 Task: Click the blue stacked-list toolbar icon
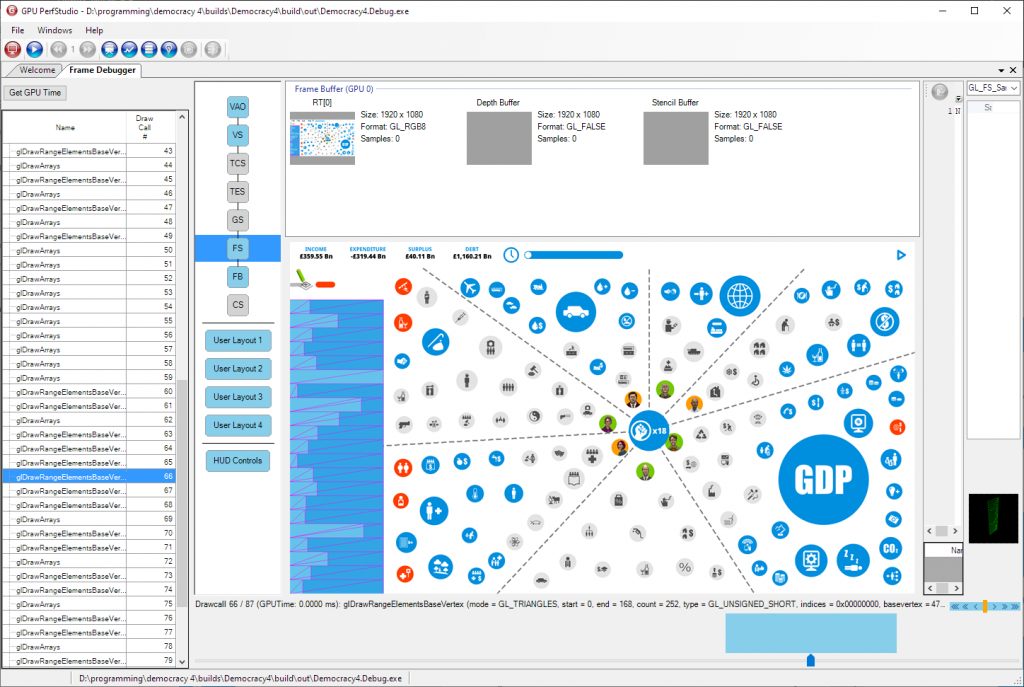(149, 50)
